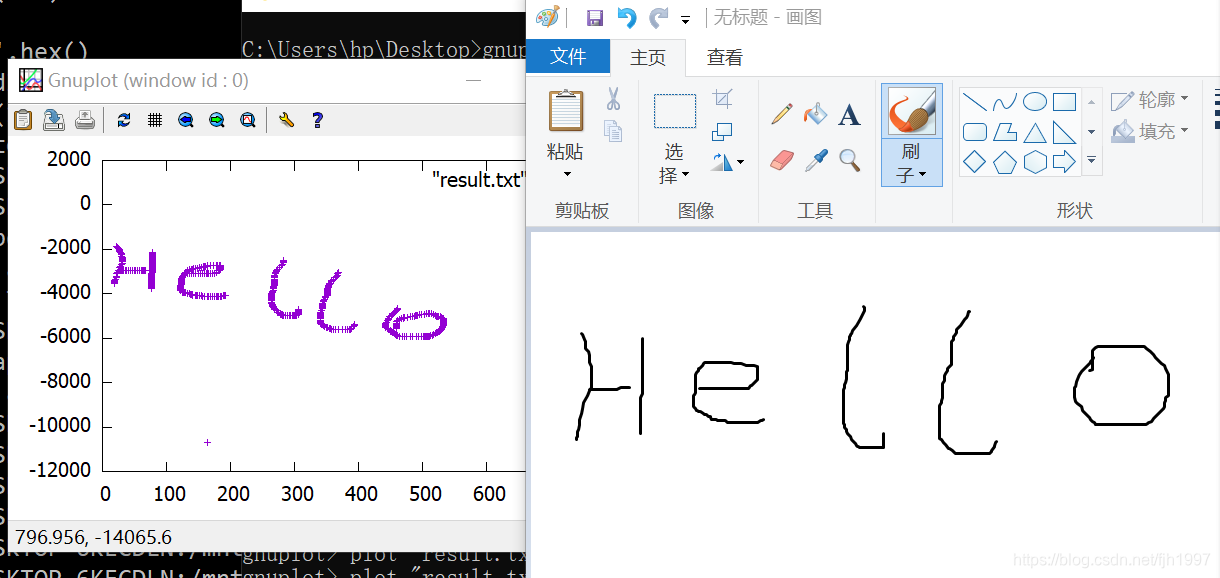Click the Gnuplot replot refresh icon

(123, 120)
